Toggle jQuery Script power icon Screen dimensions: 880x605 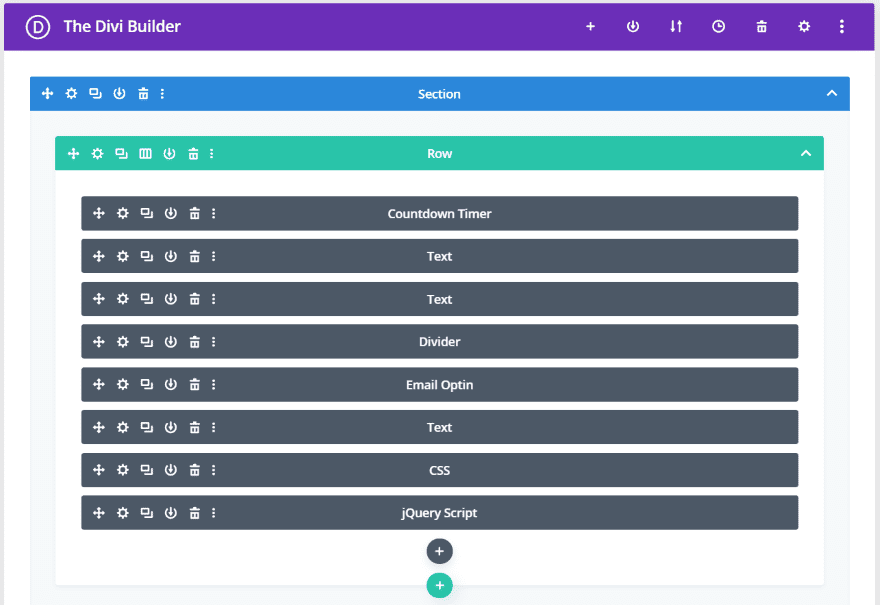(x=171, y=513)
